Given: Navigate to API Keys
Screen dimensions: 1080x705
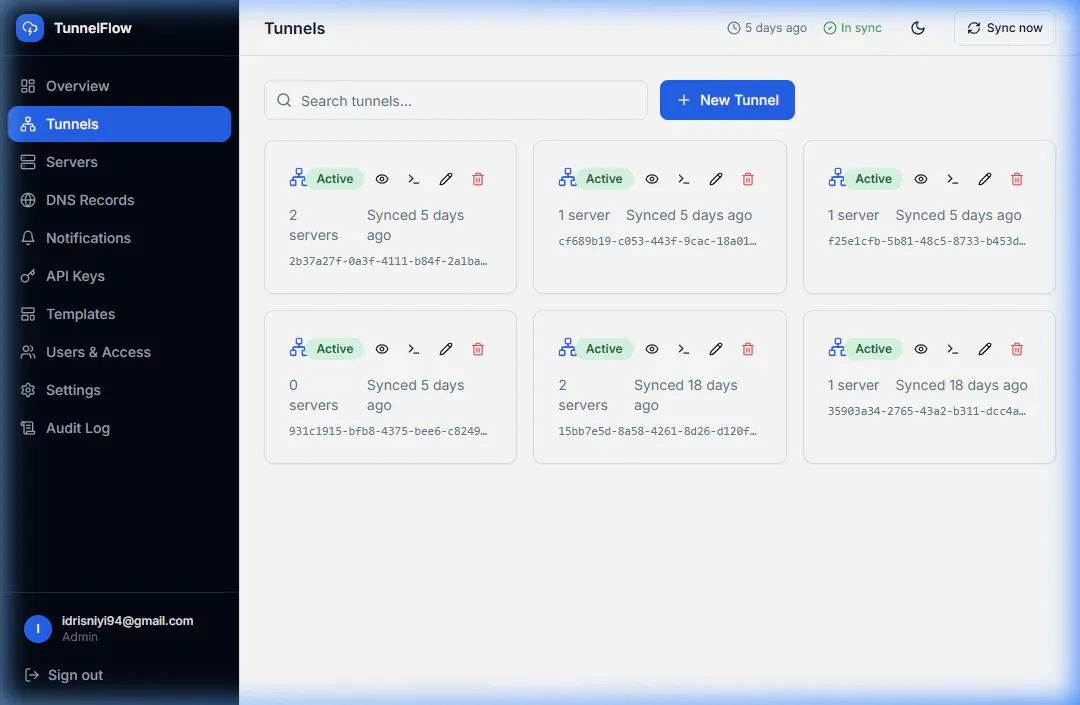Looking at the screenshot, I should (119, 276).
